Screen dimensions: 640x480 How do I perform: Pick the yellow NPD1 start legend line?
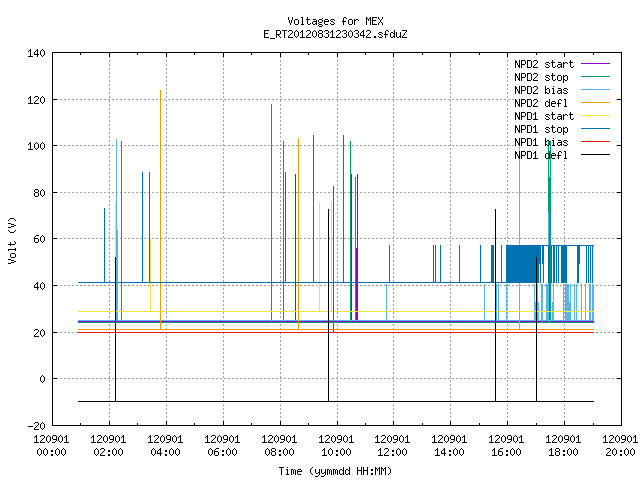[x=595, y=116]
